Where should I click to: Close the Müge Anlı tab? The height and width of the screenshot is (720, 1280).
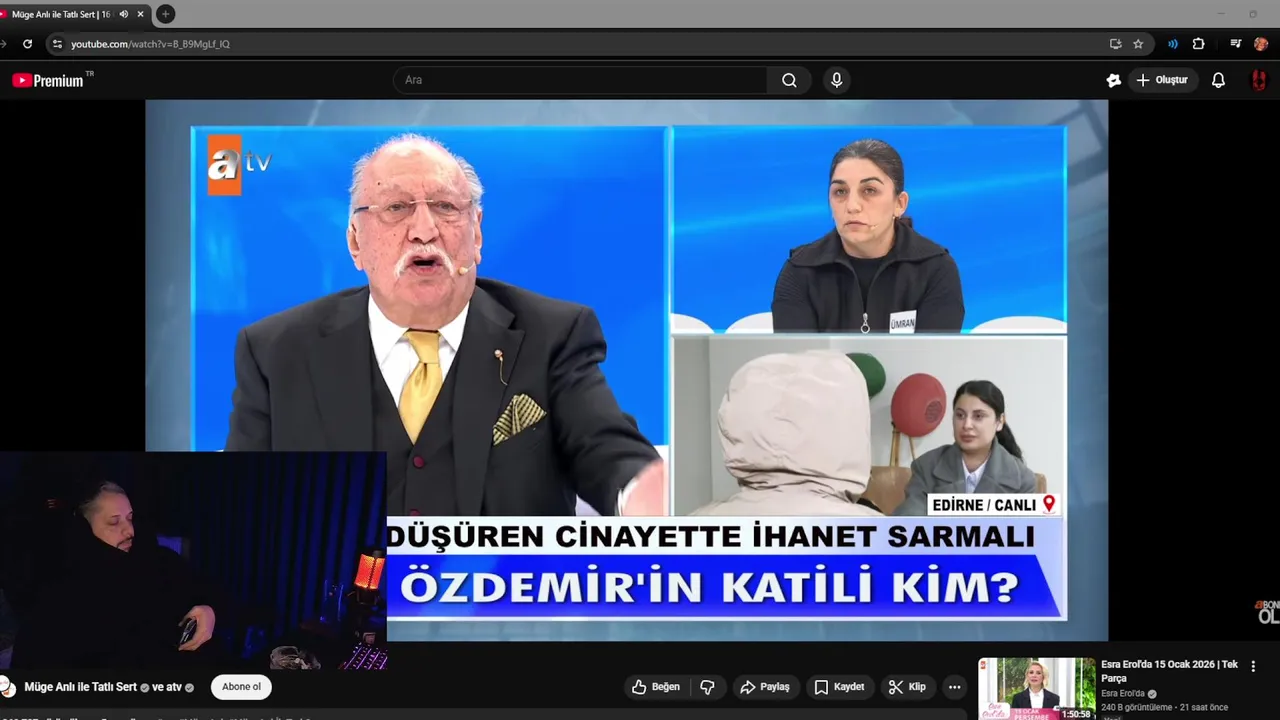(x=141, y=14)
